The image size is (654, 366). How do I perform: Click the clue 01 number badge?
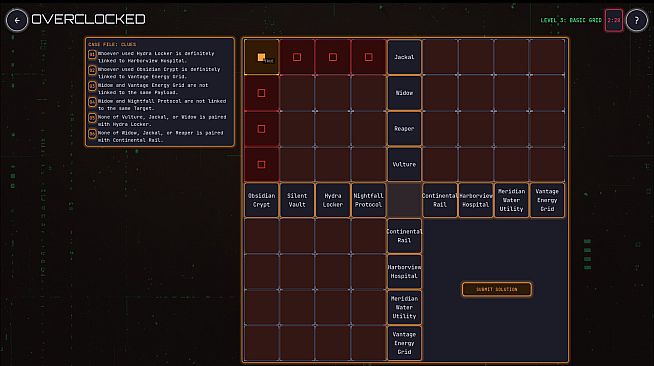(92, 54)
